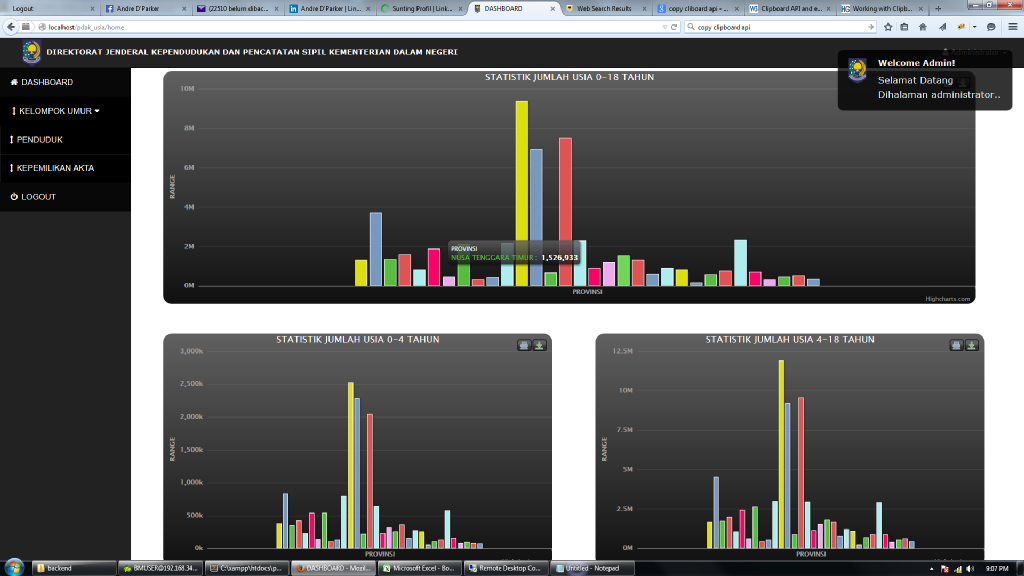Click the ministry logo in header
The width and height of the screenshot is (1024, 576).
(32, 52)
